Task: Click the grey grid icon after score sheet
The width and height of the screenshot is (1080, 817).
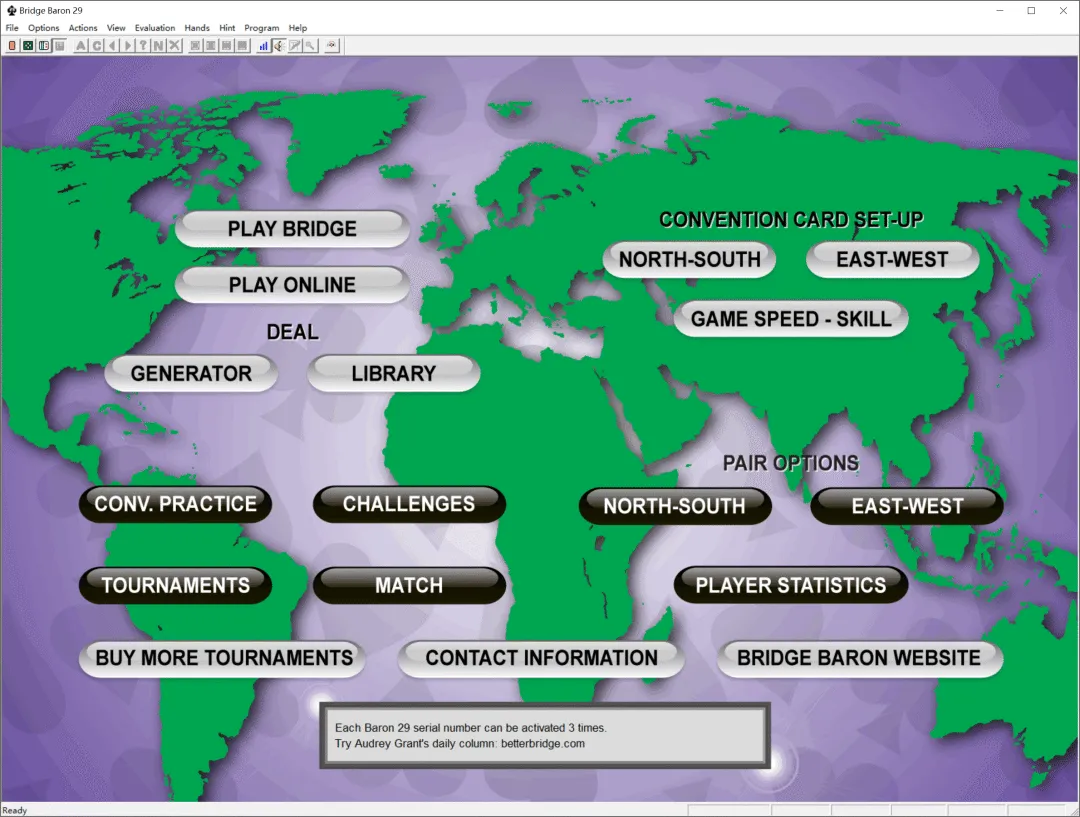Action: point(59,45)
